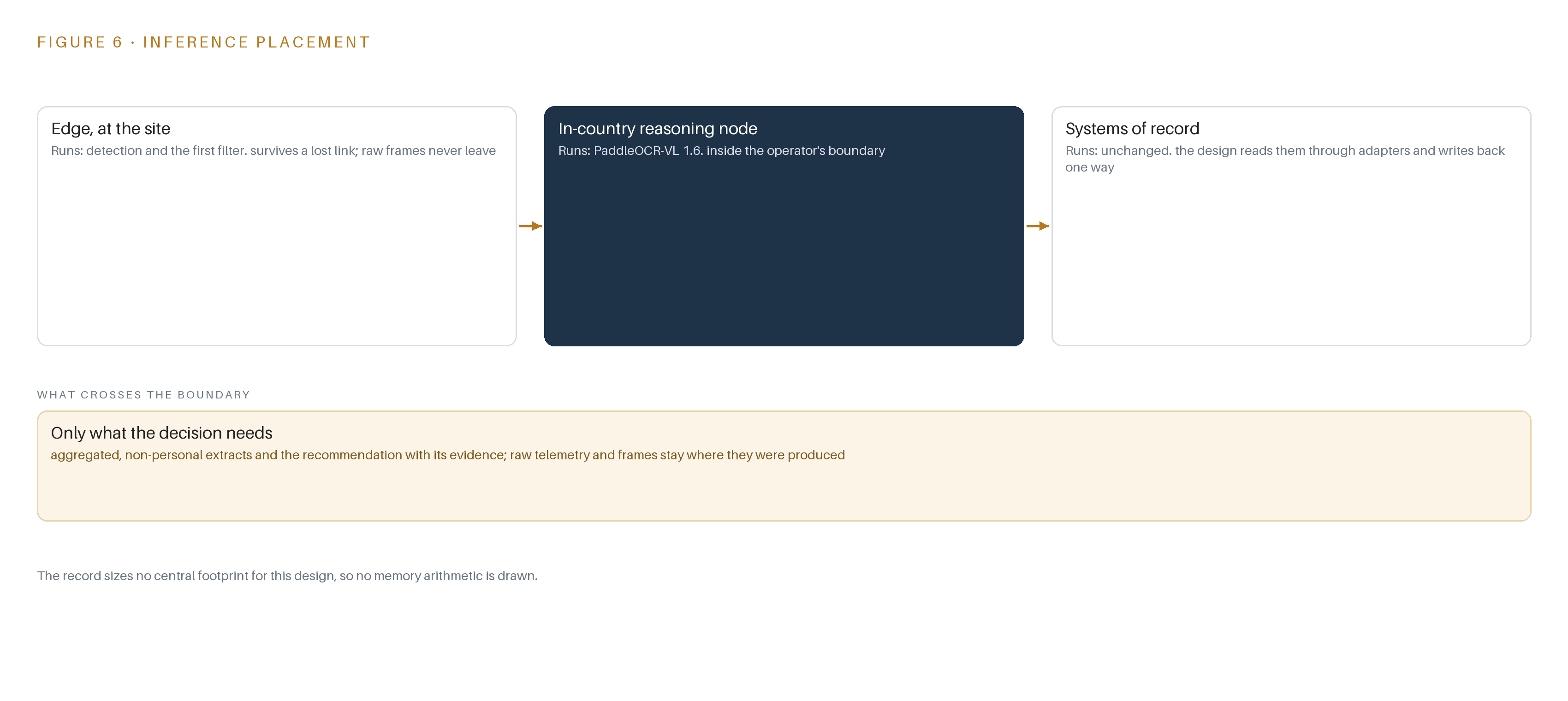Click the 'Figure 6 · Inference Placement' heading

203,42
